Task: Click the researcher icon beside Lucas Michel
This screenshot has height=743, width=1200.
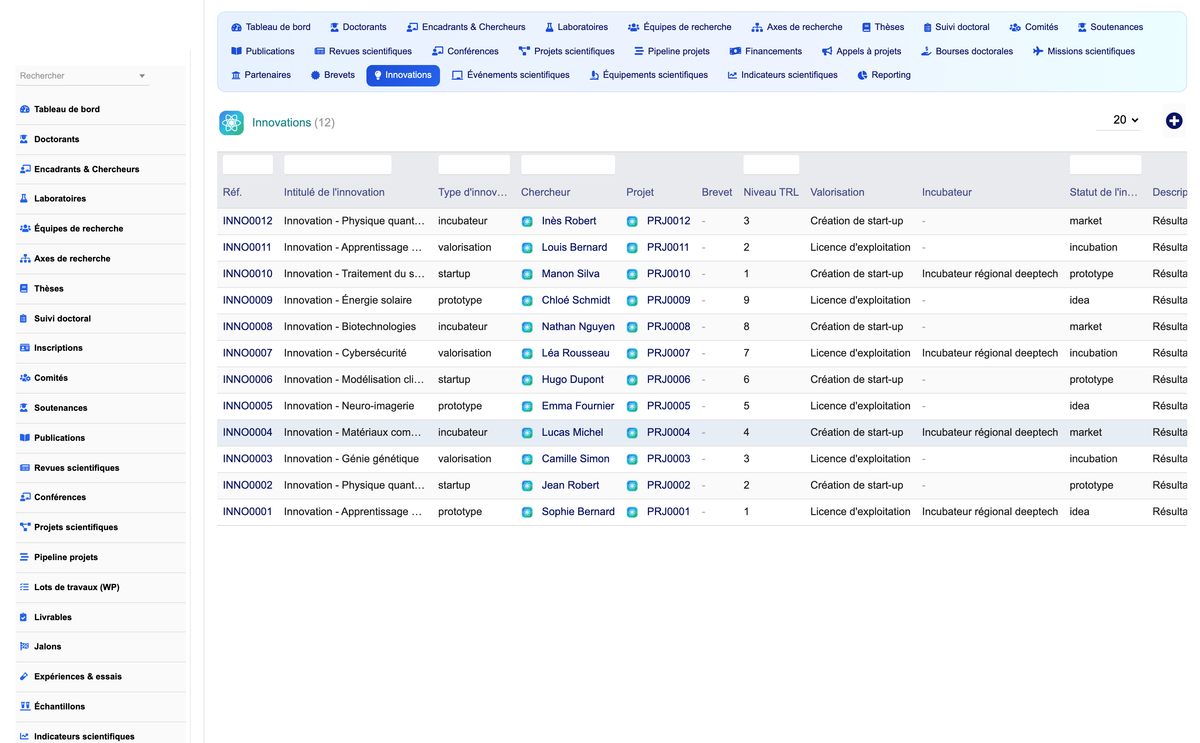Action: pos(527,433)
